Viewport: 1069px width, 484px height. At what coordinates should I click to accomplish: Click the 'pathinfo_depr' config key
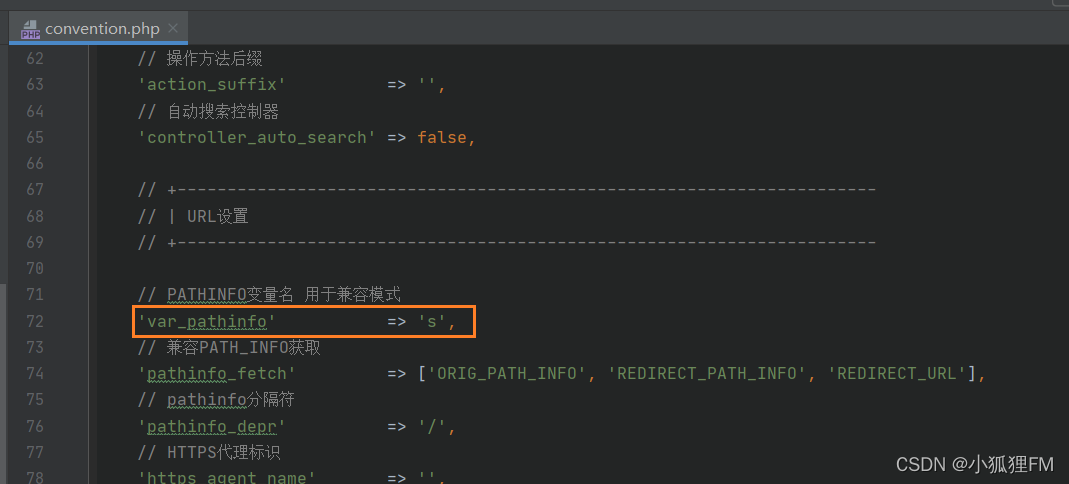point(211,427)
